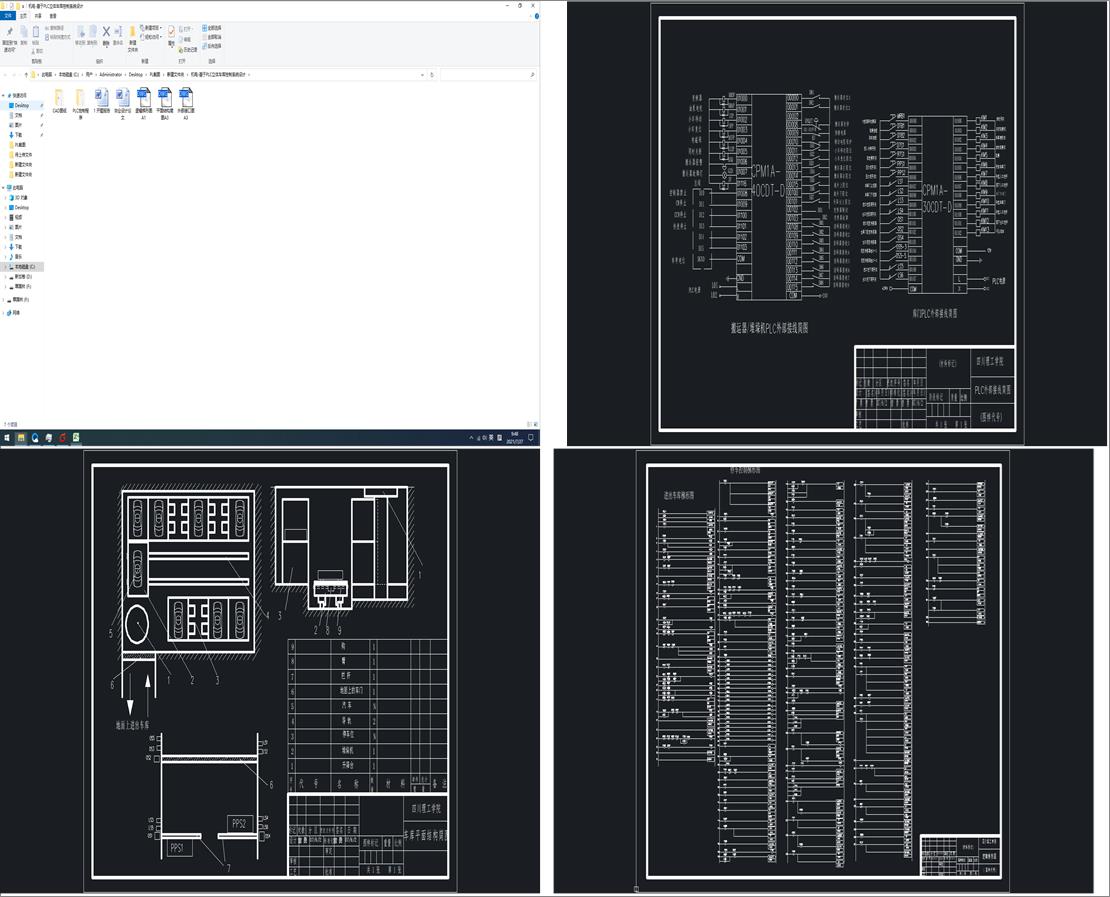Collapse the Explorer ribbon chevron
Screen dimensions: 1110x897
coord(530,16)
